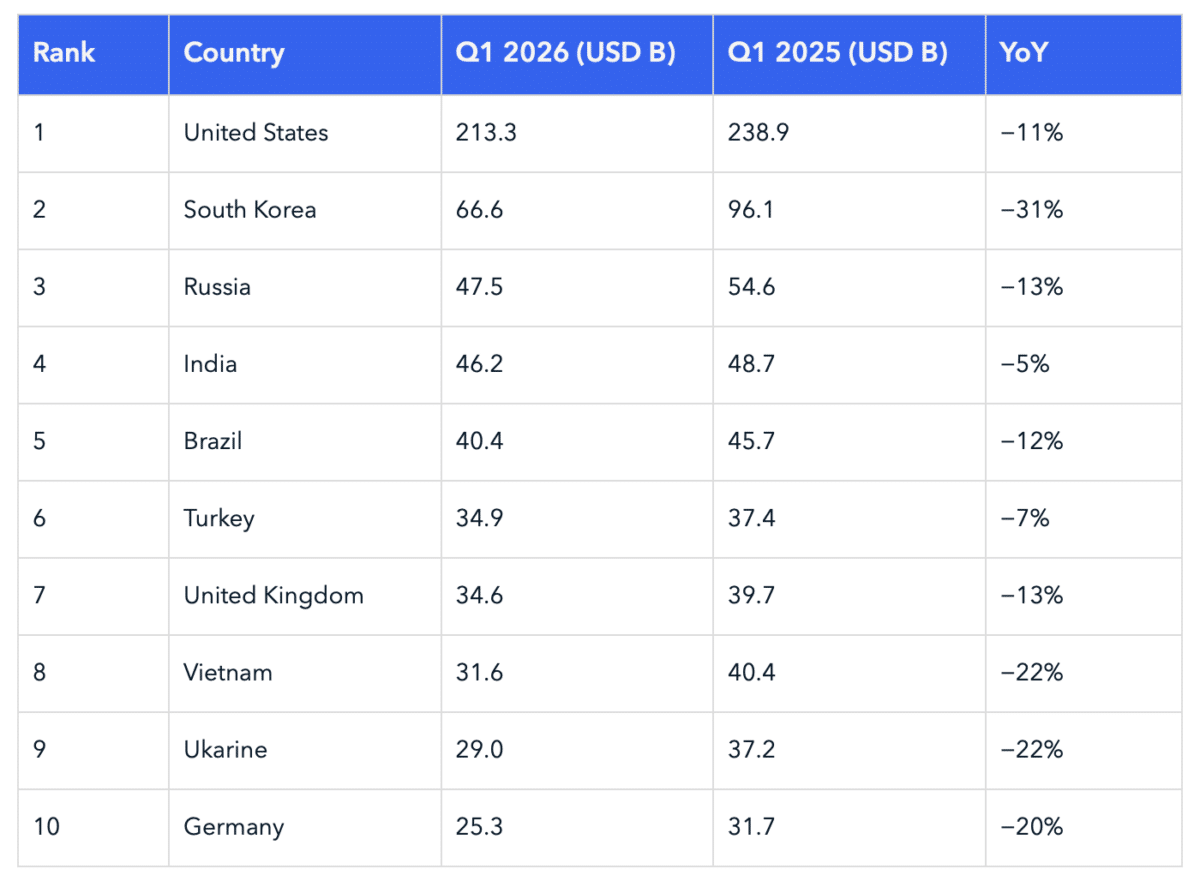Click the YoY column header
Image resolution: width=1200 pixels, height=881 pixels.
(x=1023, y=53)
